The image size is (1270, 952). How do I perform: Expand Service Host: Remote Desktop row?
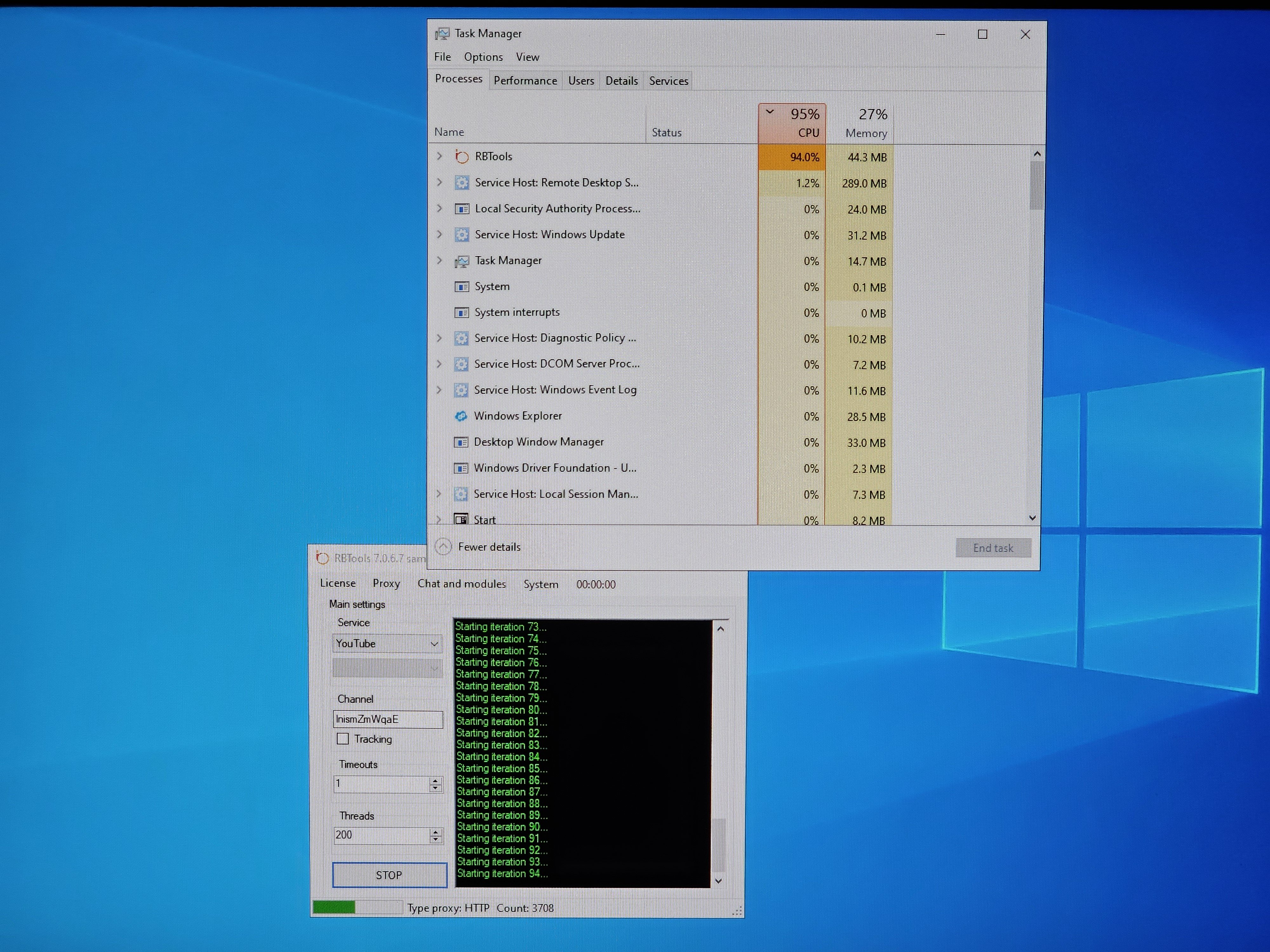(440, 182)
